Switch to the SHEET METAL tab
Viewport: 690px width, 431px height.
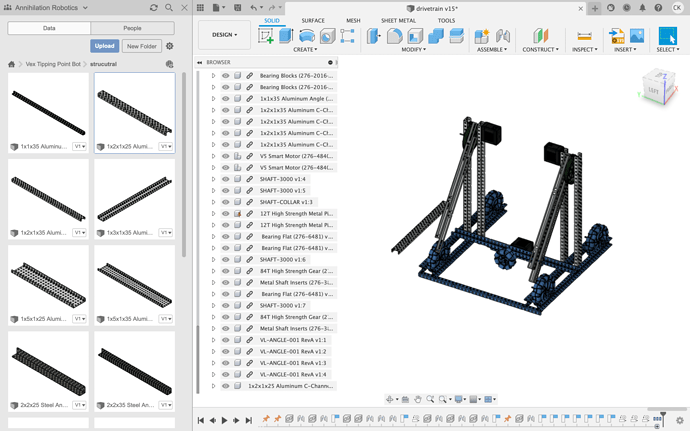(398, 21)
